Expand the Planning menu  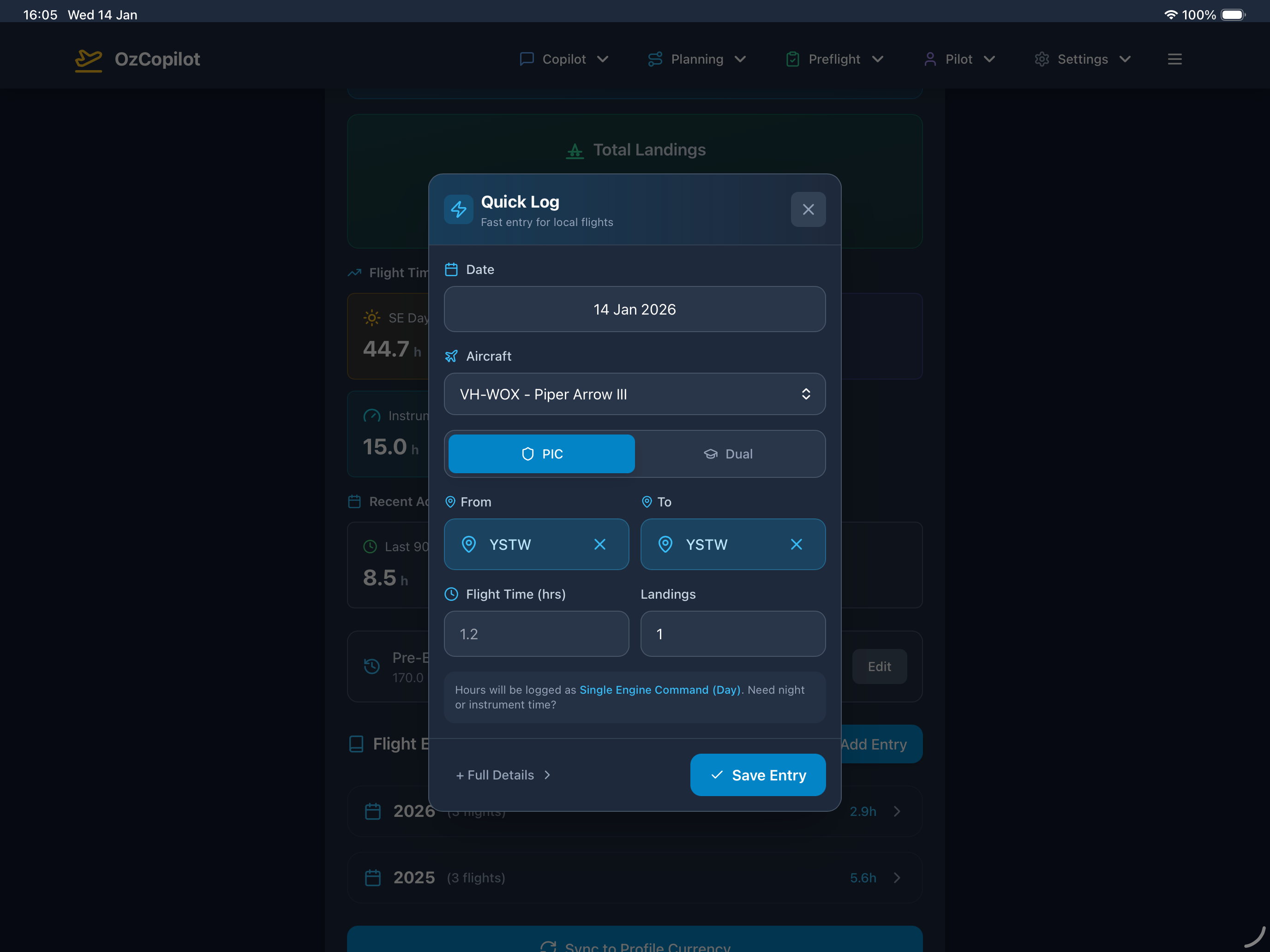click(x=696, y=59)
